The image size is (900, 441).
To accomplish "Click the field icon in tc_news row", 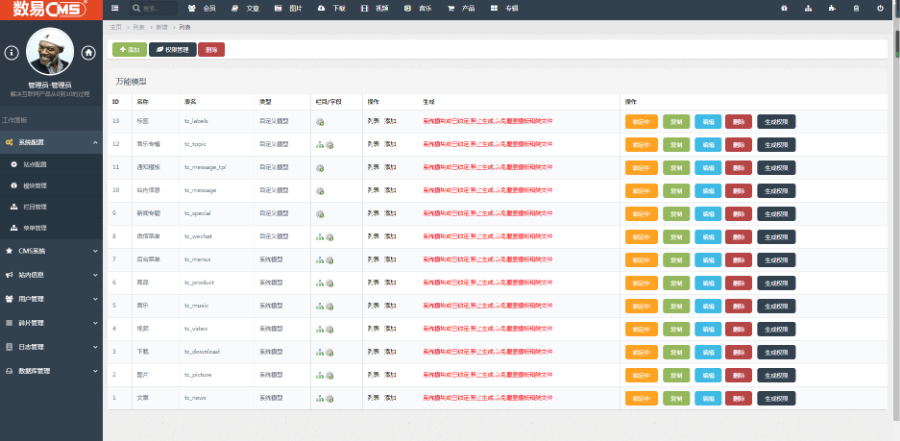I will 330,398.
